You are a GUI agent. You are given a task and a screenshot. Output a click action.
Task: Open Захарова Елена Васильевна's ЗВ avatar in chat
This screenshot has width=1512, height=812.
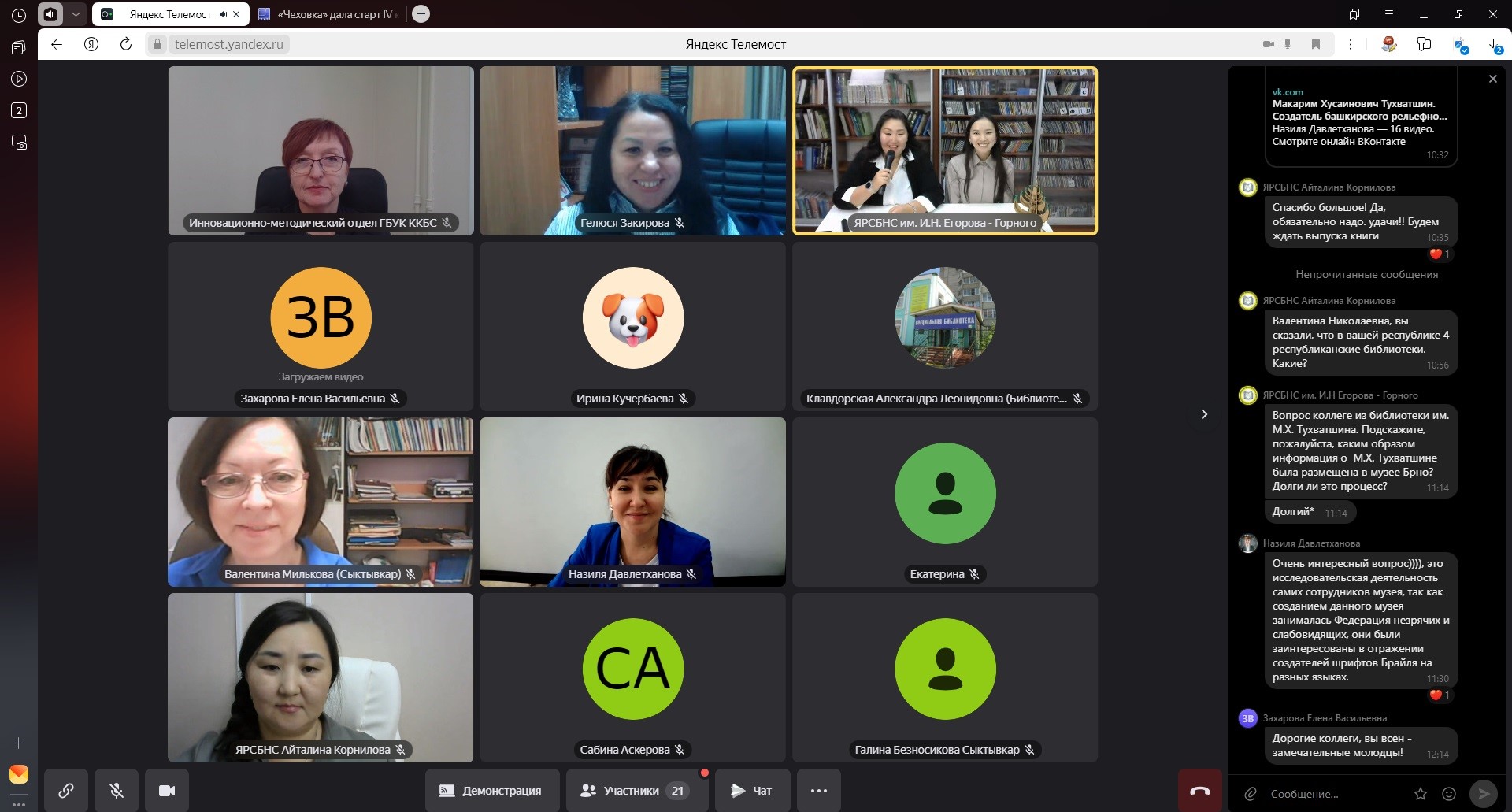pyautogui.click(x=1248, y=718)
